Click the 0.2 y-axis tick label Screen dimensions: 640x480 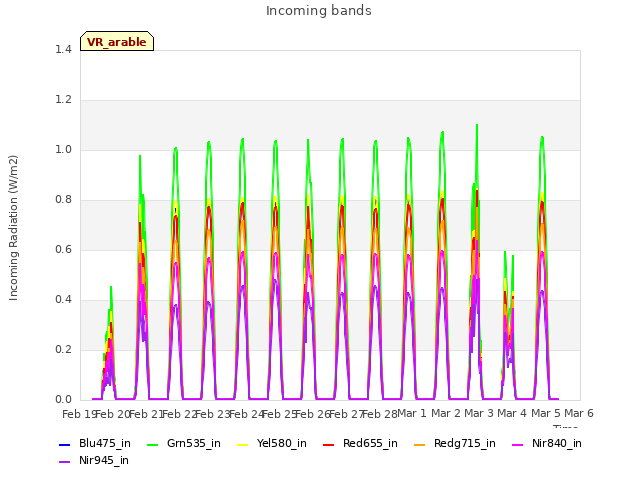tap(63, 349)
